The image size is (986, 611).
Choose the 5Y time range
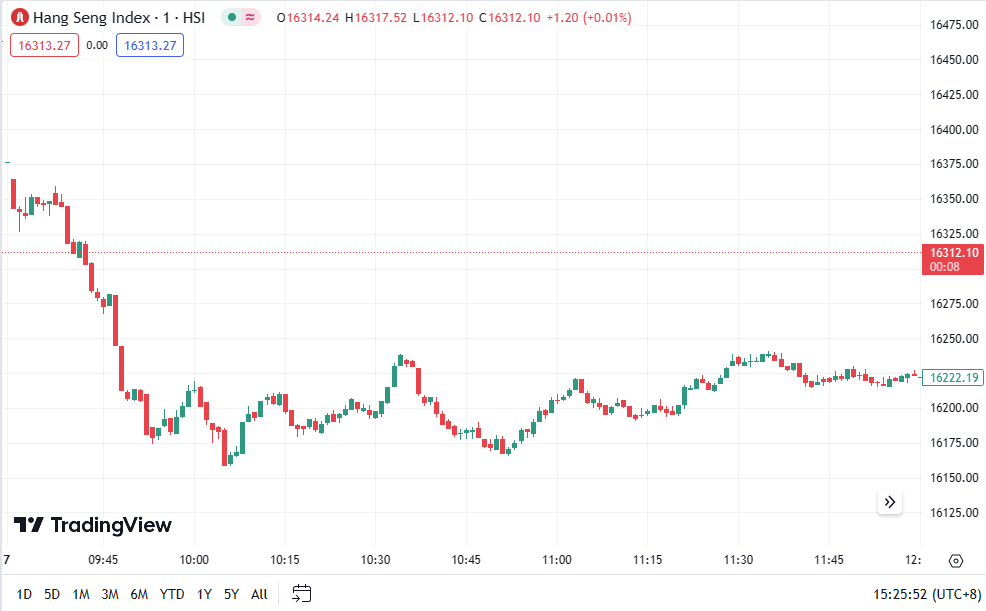(231, 594)
